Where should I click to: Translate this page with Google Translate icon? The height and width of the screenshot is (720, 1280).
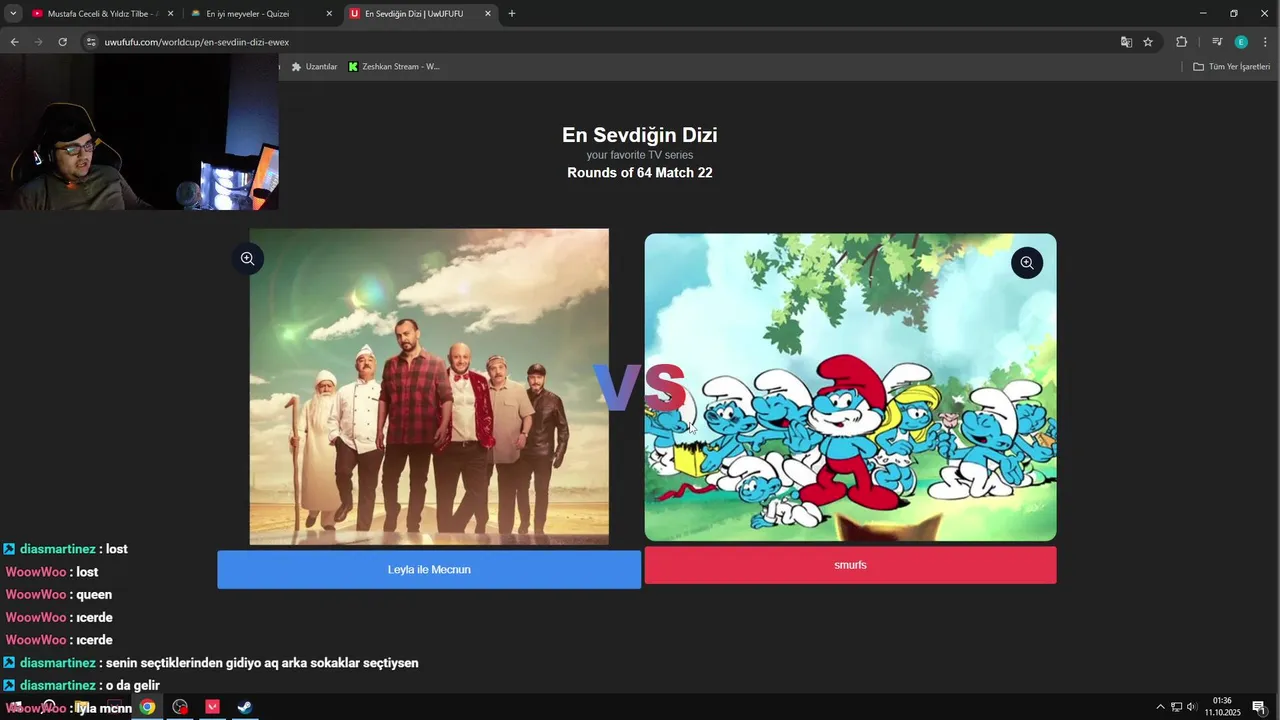[x=1126, y=42]
